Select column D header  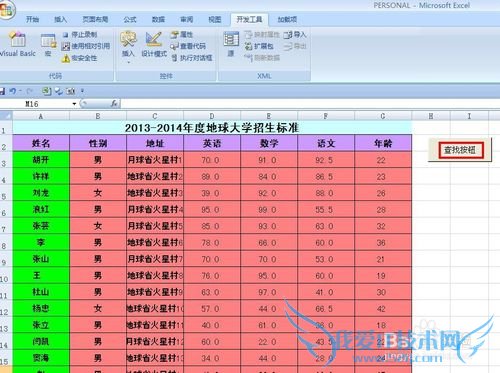[212, 116]
